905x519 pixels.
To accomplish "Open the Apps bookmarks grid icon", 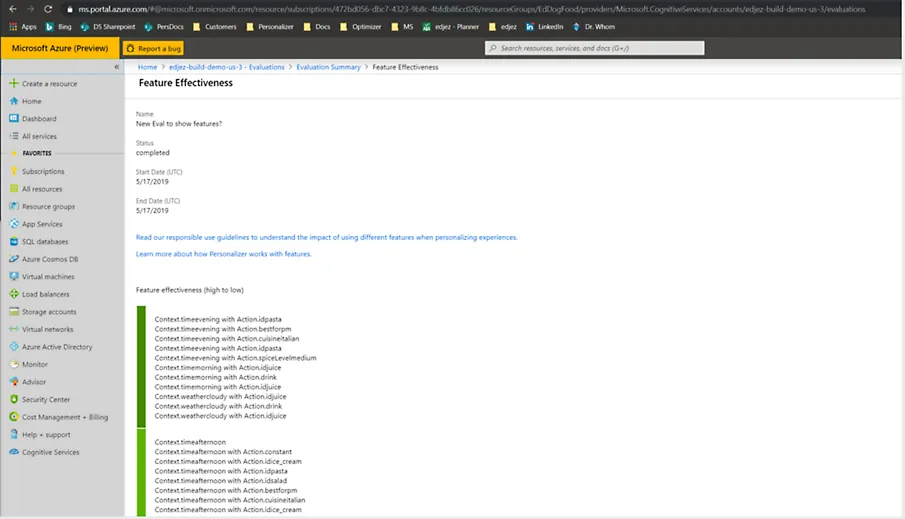I will pyautogui.click(x=13, y=27).
